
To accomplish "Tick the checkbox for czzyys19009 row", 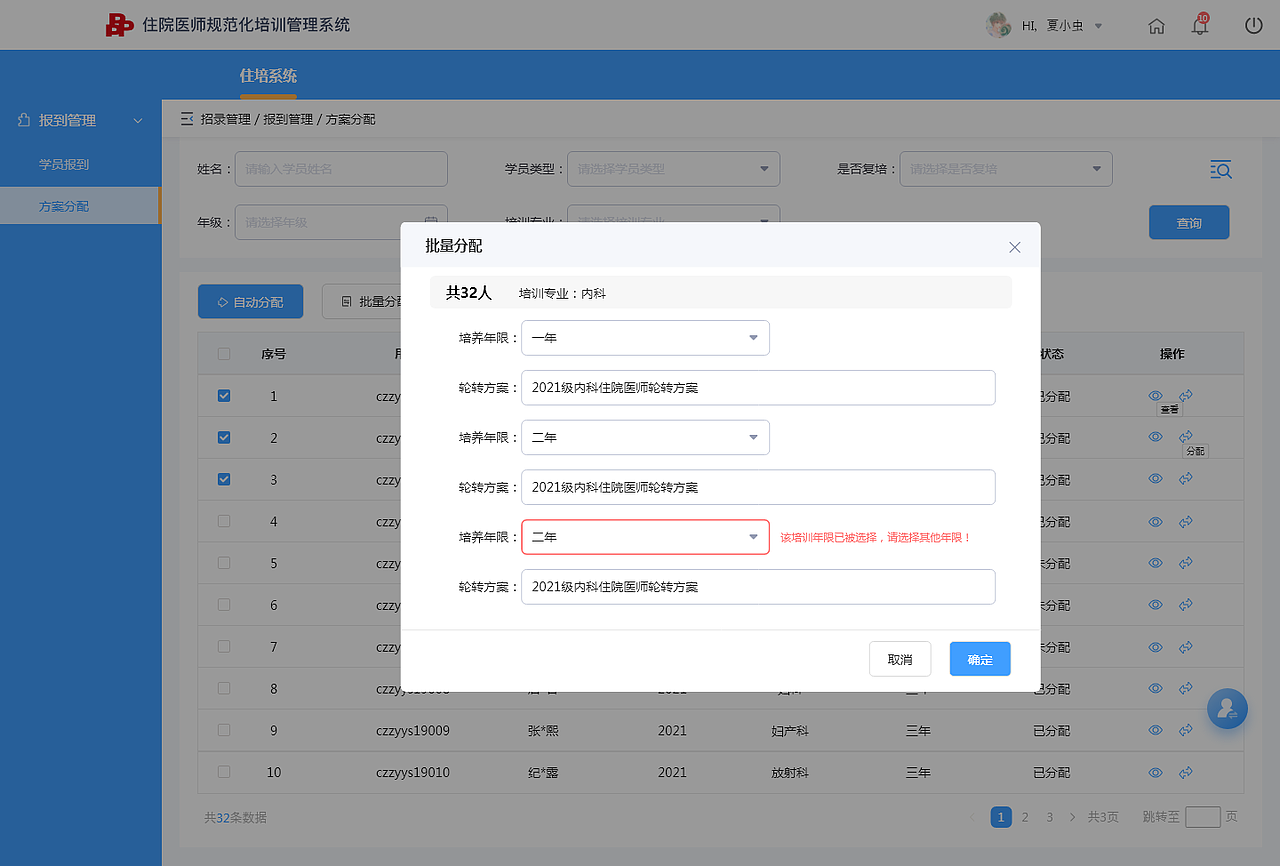I will click(x=224, y=730).
